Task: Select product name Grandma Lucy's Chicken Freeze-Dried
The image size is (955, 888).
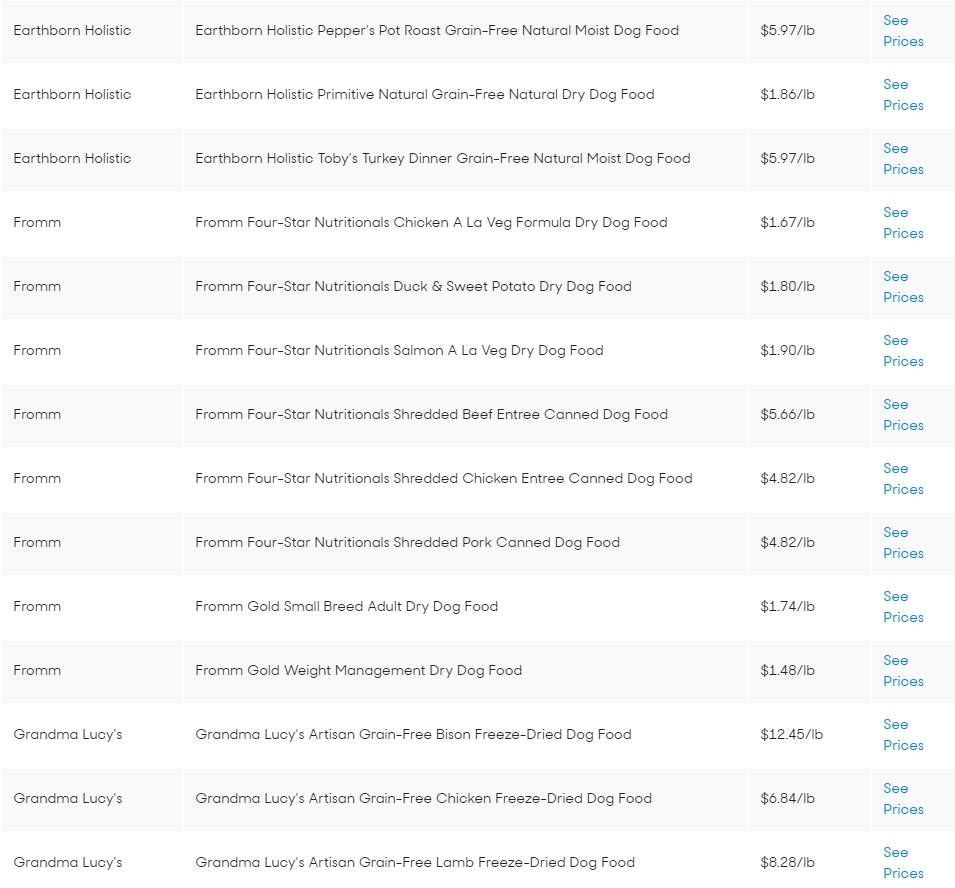Action: point(423,798)
